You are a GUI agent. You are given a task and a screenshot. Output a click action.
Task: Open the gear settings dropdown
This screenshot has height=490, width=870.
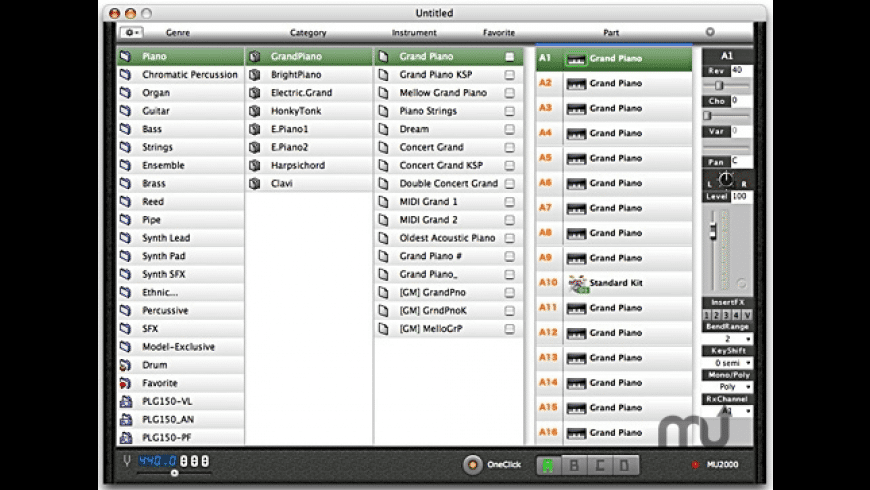(x=131, y=32)
